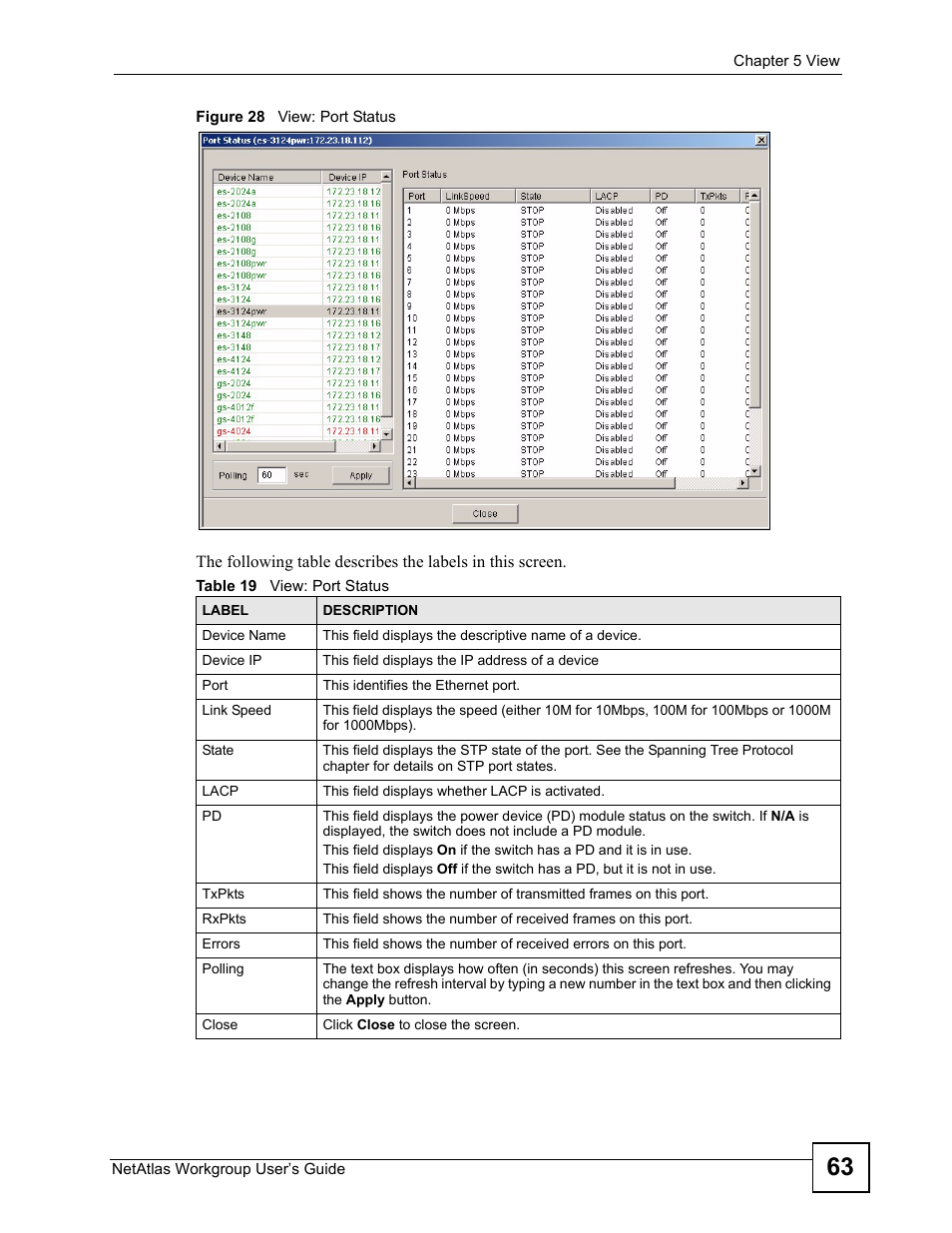Select the port 1 row
This screenshot has width=952, height=1233.
[x=576, y=211]
